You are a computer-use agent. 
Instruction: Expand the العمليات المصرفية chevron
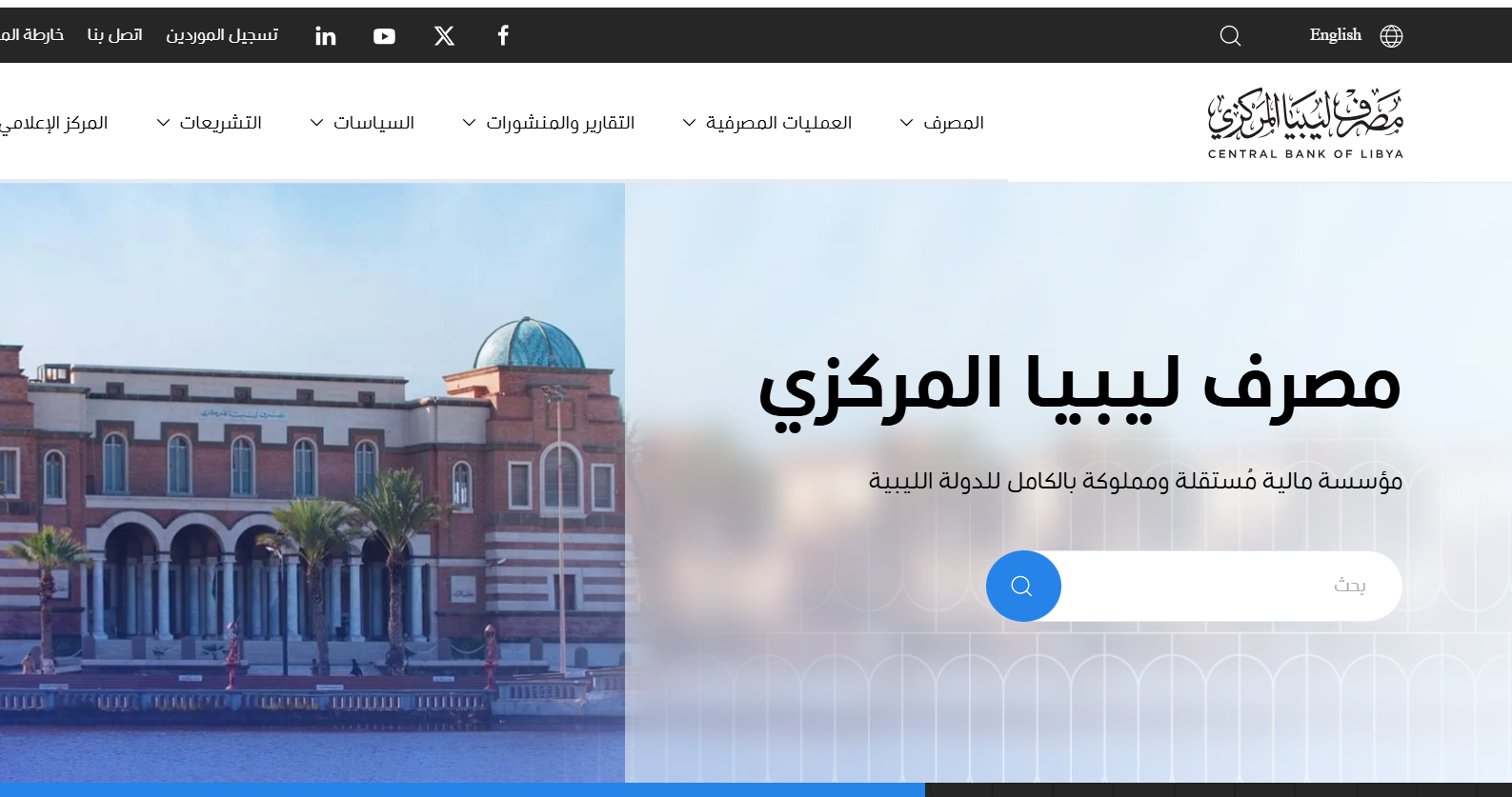(689, 123)
